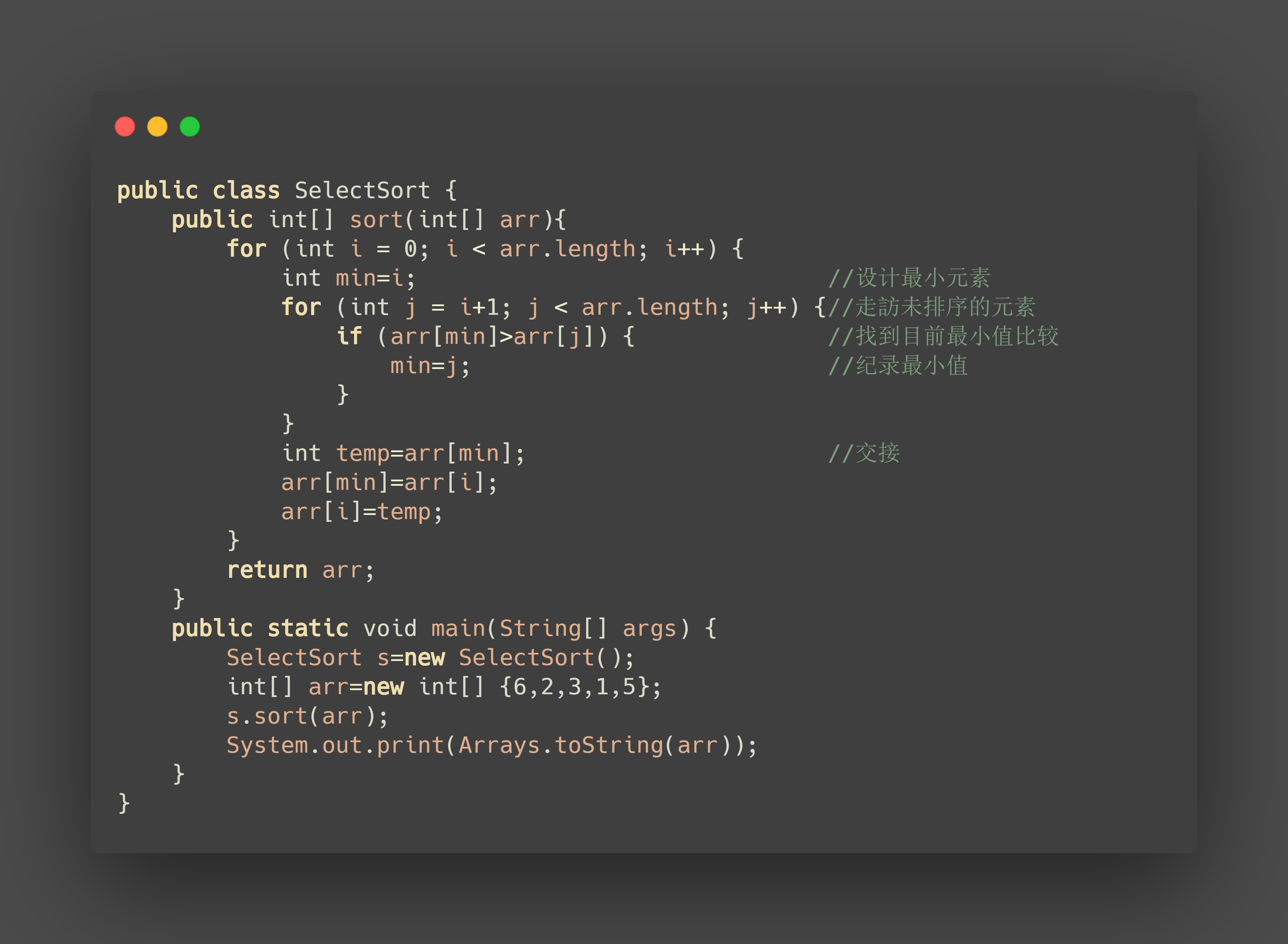
Task: Click the 'return' keyword
Action: (x=267, y=570)
